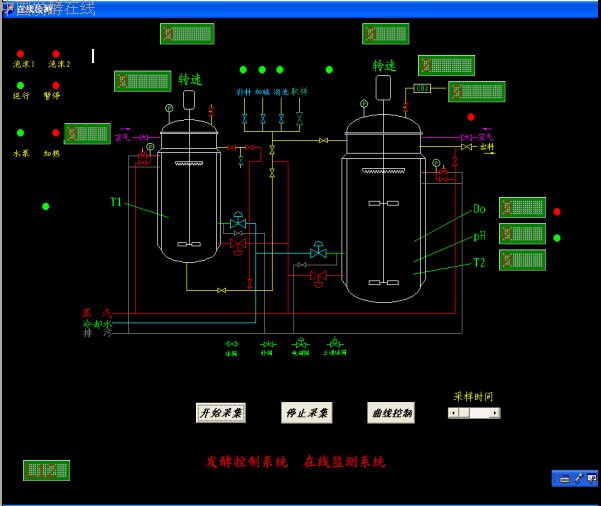This screenshot has width=601, height=506.
Task: Click the 加碱 alkali valve icon
Action: (x=263, y=119)
